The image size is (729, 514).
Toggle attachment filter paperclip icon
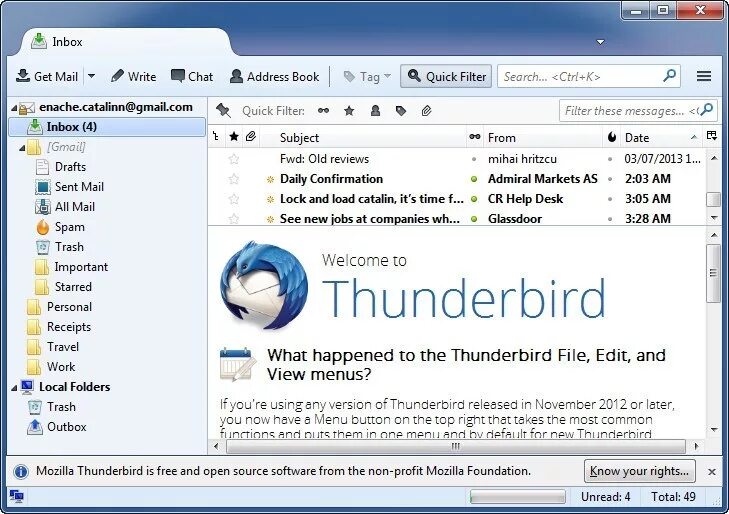[426, 111]
